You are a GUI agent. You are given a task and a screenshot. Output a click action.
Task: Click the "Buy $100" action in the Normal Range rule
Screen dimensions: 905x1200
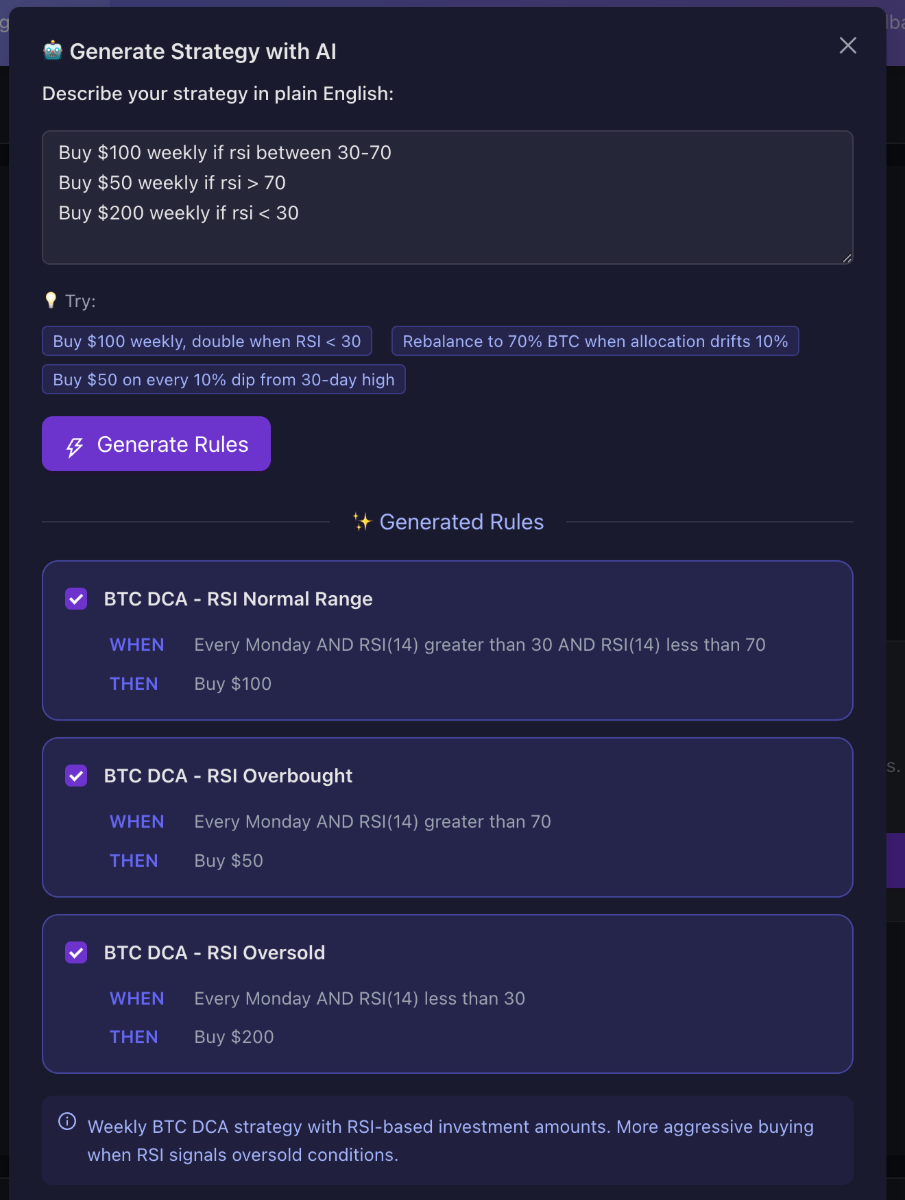[233, 684]
